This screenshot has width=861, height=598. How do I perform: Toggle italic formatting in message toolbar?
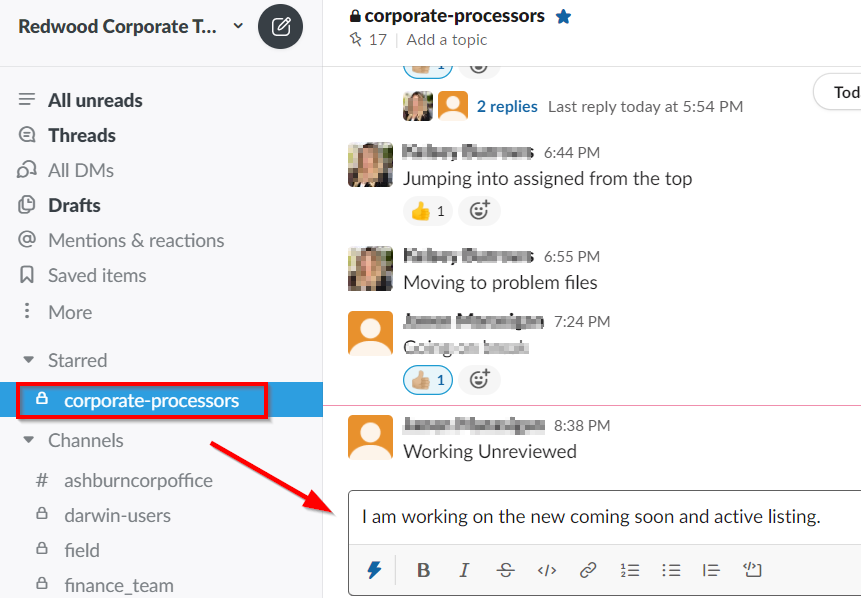coord(464,570)
